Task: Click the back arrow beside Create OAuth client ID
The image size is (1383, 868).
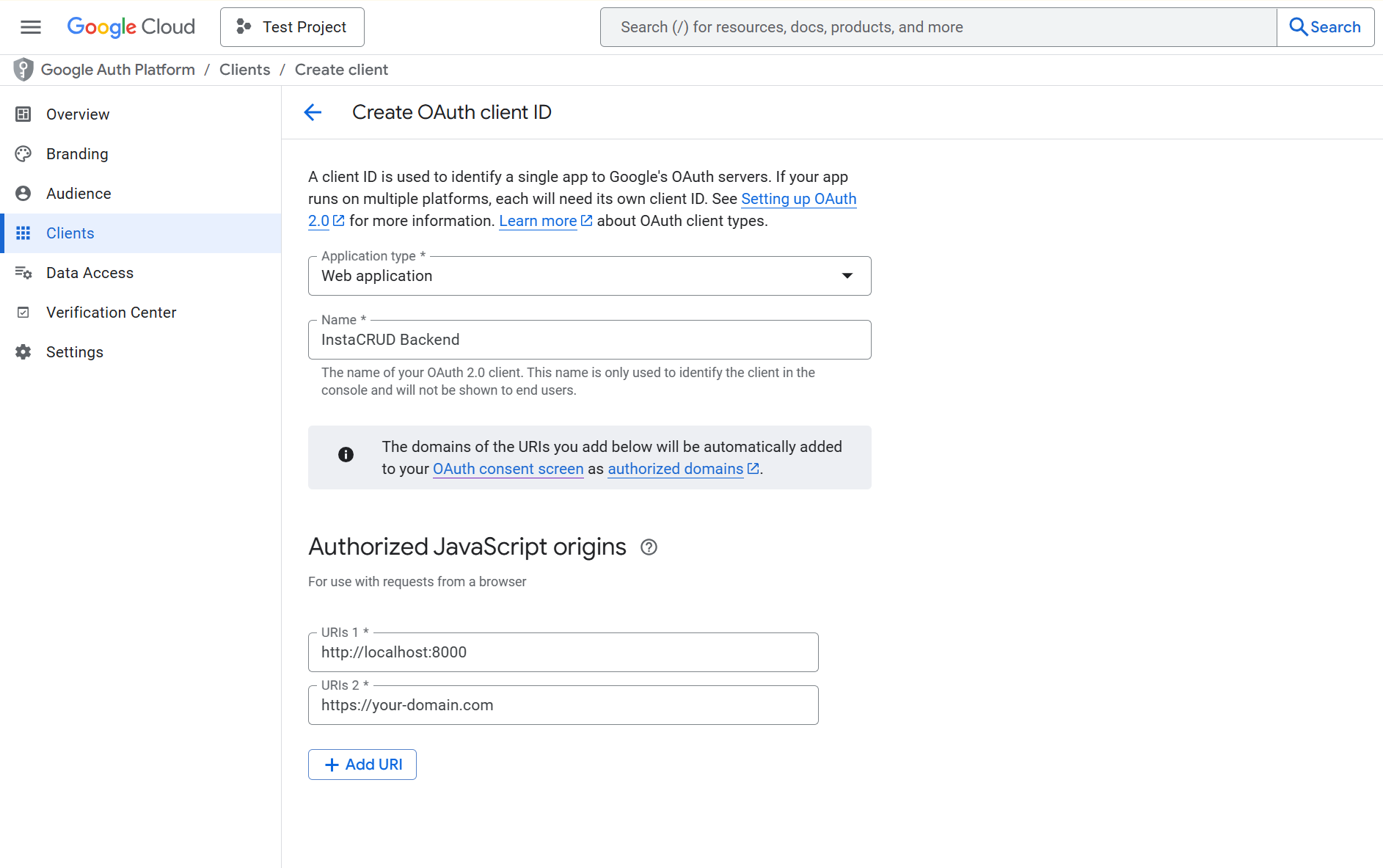Action: tap(313, 112)
